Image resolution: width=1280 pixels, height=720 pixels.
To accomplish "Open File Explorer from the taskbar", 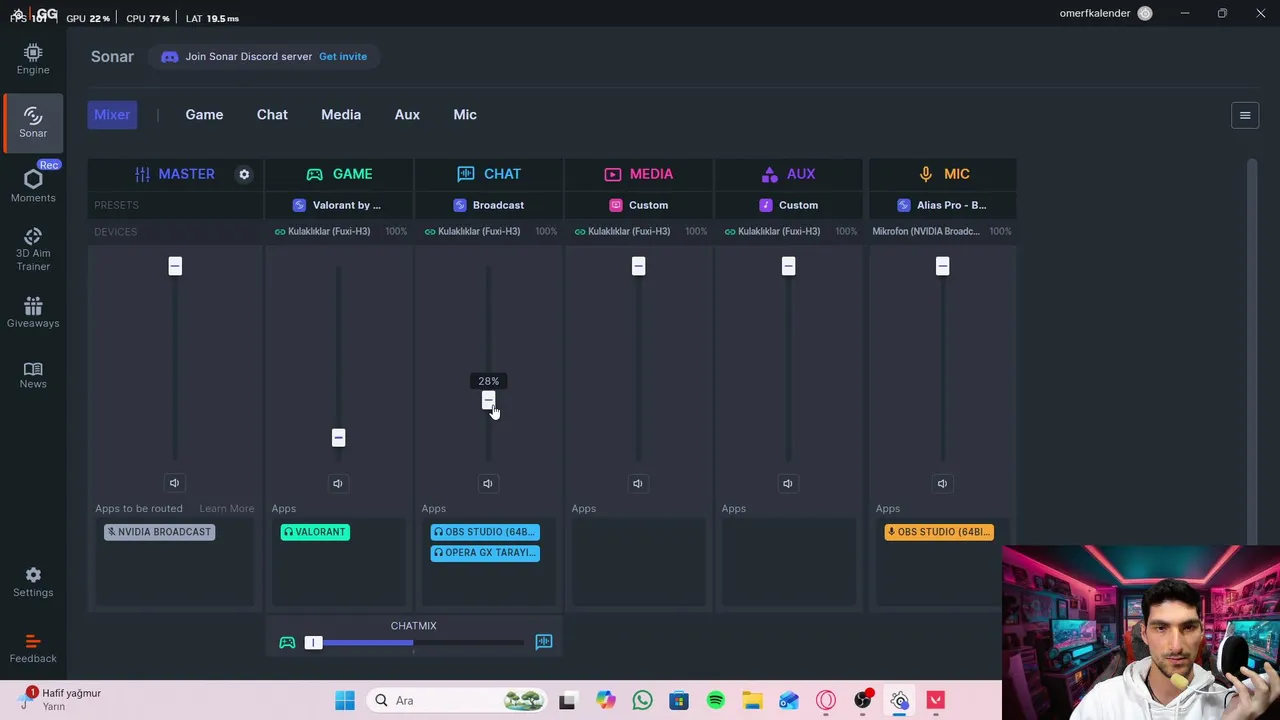I will click(x=752, y=701).
